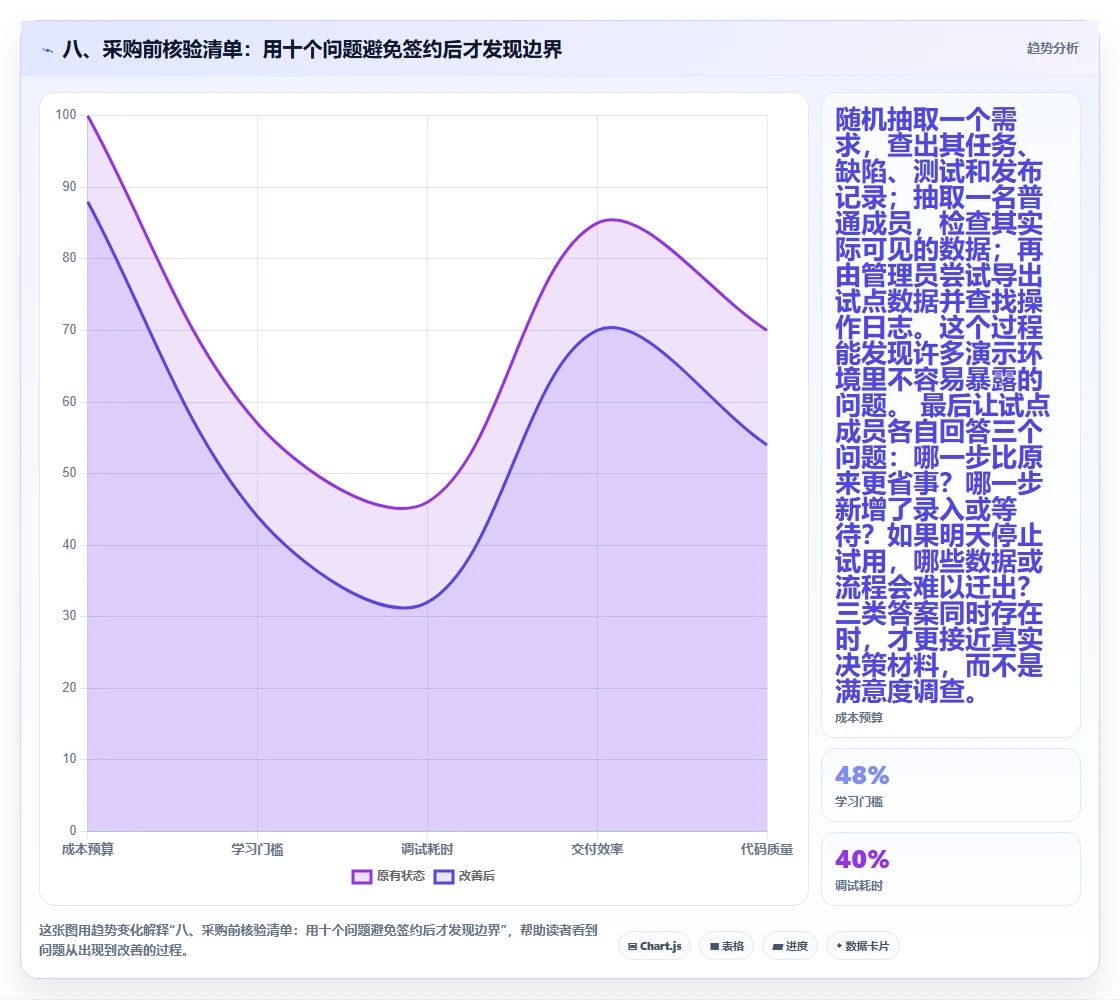Toggle the 原有状态 legend swatch
Image resolution: width=1120 pixels, height=1000 pixels.
(361, 876)
